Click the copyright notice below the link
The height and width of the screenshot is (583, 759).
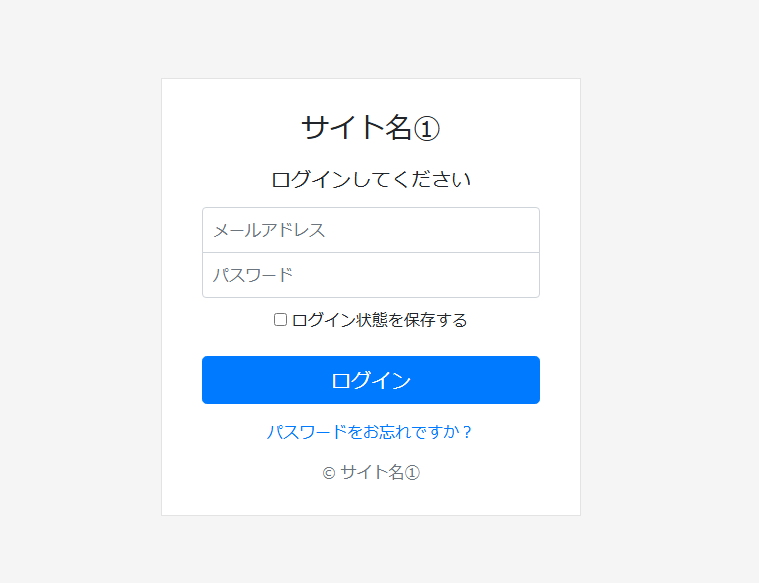370,473
